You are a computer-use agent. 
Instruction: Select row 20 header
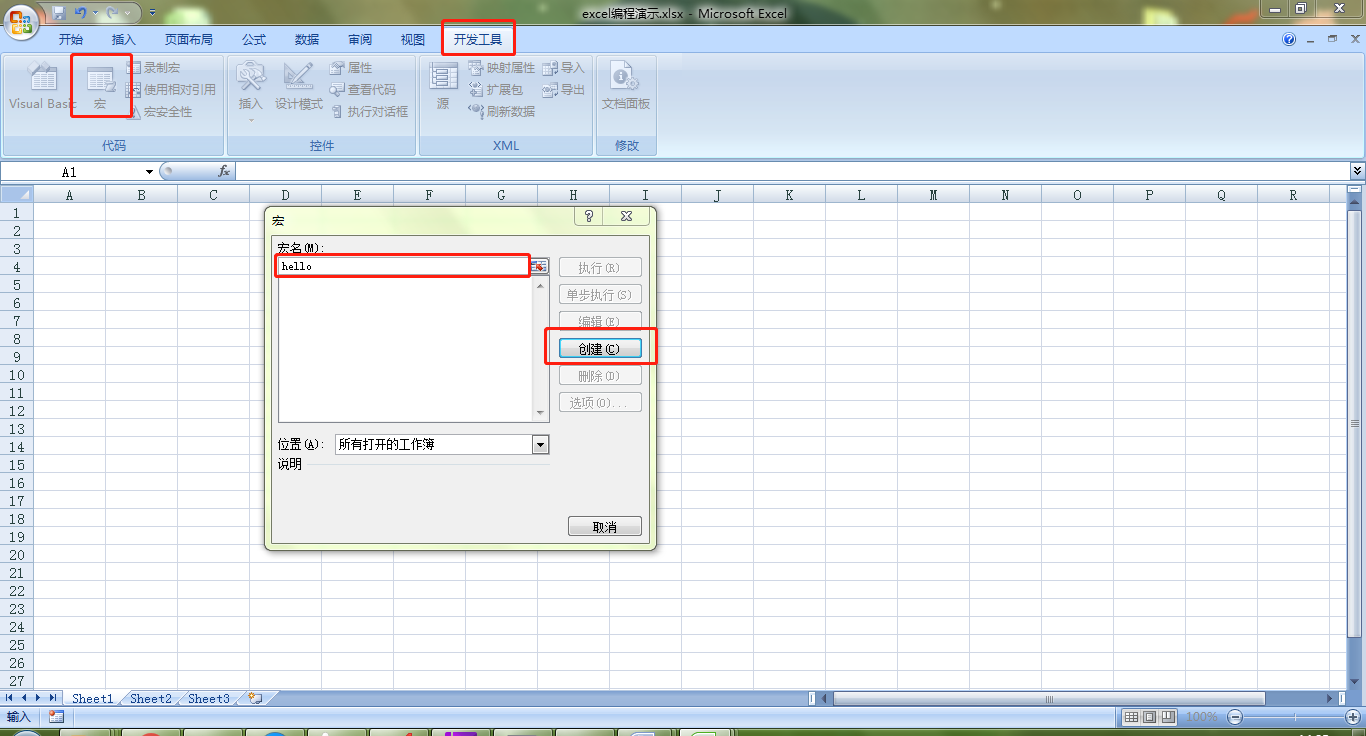tap(17, 555)
